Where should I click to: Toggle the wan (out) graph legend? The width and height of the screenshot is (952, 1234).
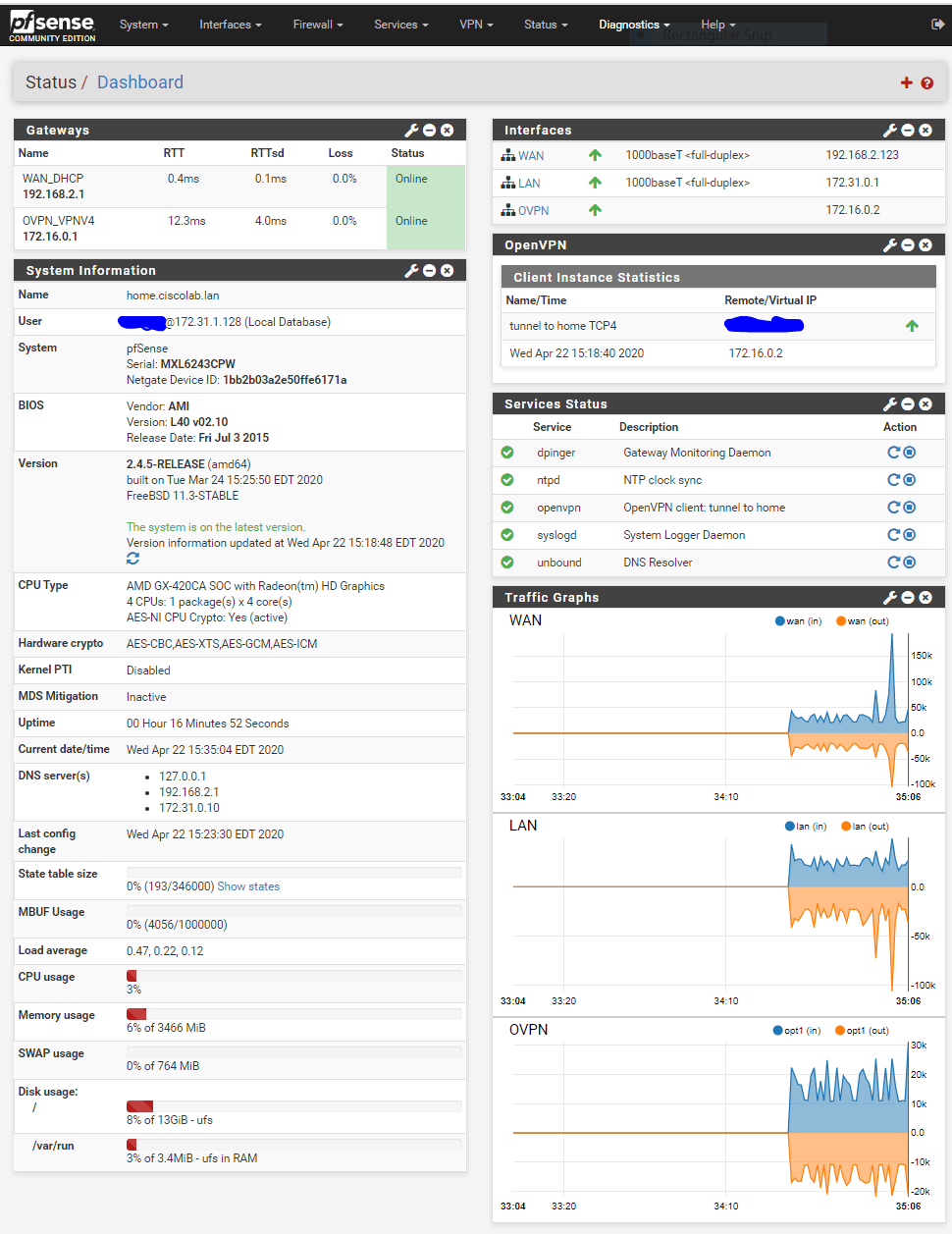click(861, 620)
